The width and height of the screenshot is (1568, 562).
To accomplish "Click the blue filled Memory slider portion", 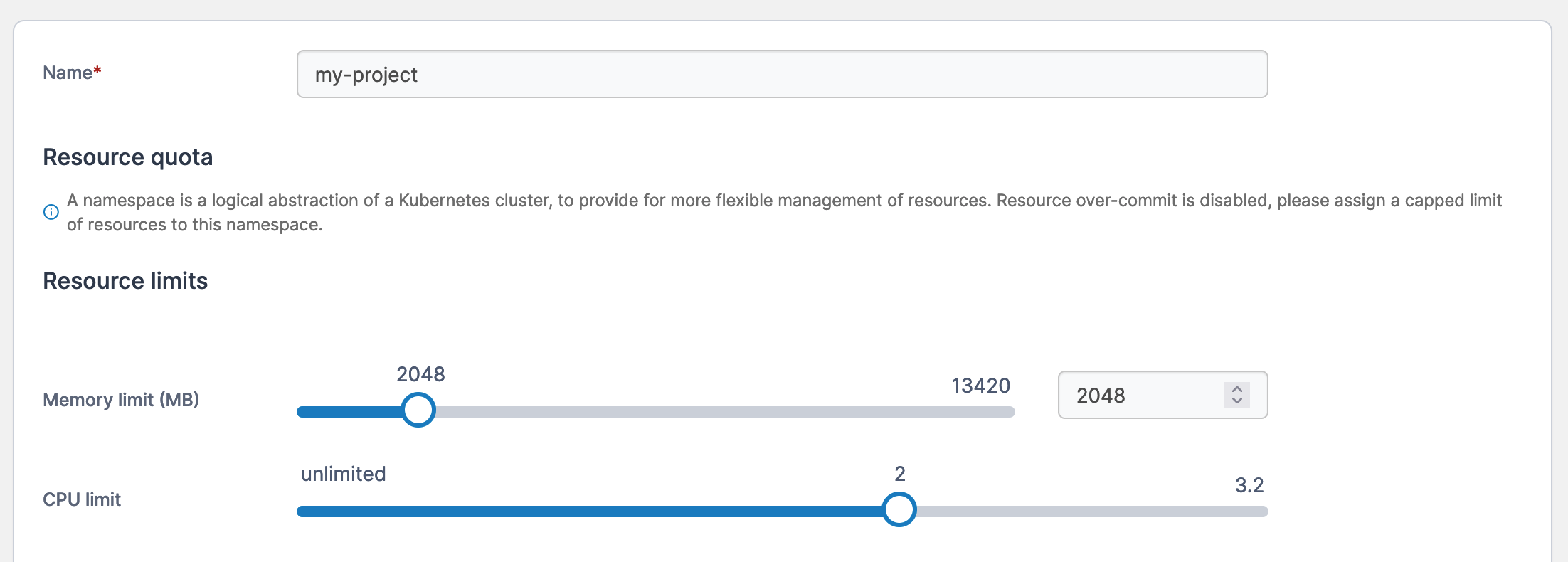I will click(349, 412).
